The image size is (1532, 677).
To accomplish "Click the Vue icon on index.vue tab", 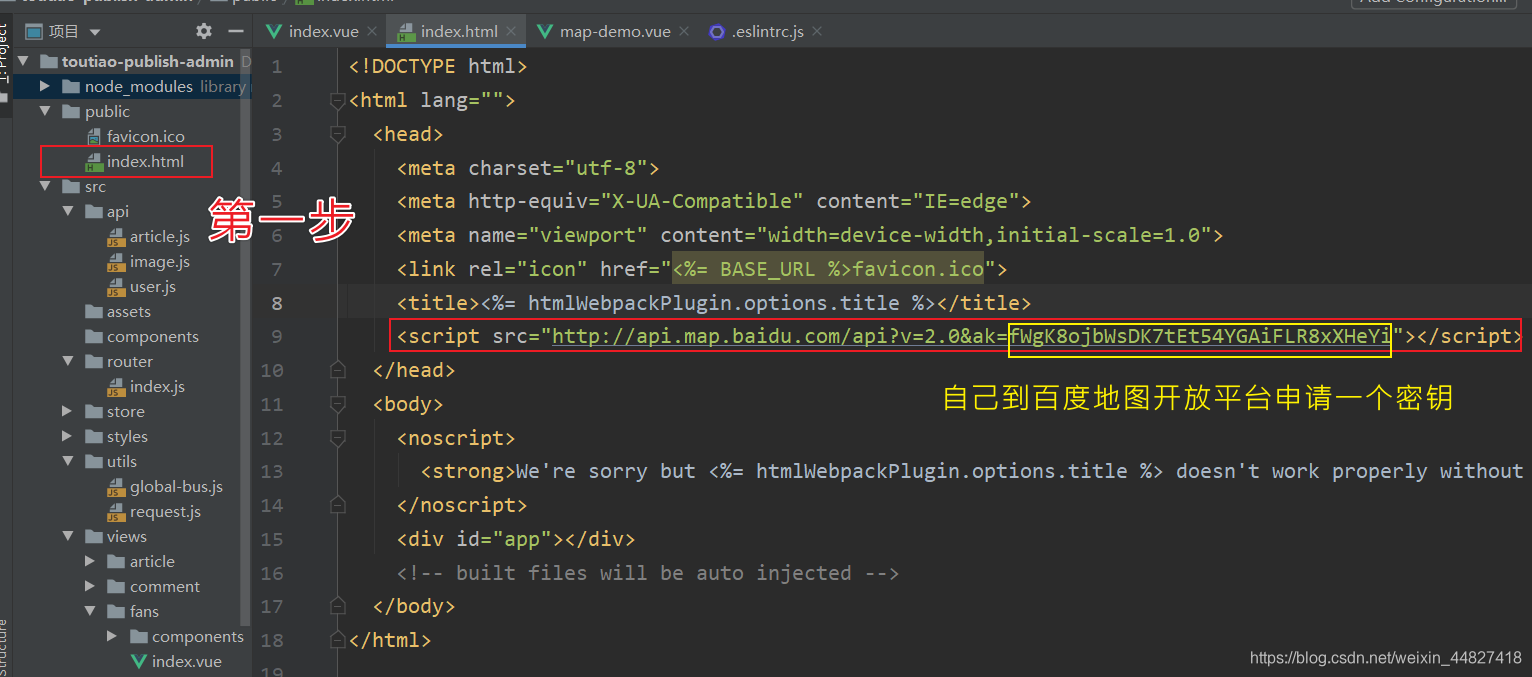I will click(274, 31).
